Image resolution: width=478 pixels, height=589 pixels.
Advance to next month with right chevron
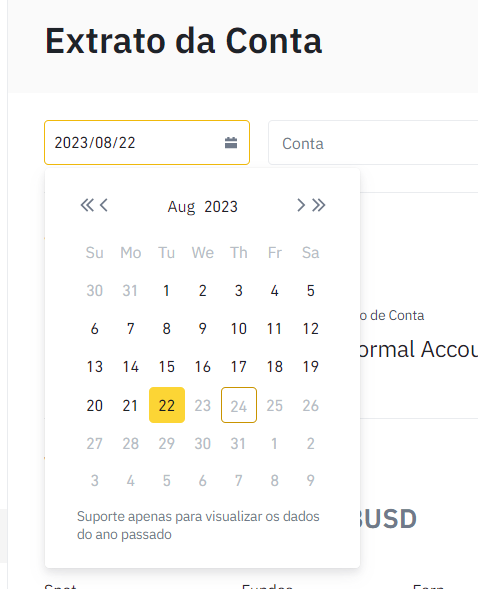[301, 205]
